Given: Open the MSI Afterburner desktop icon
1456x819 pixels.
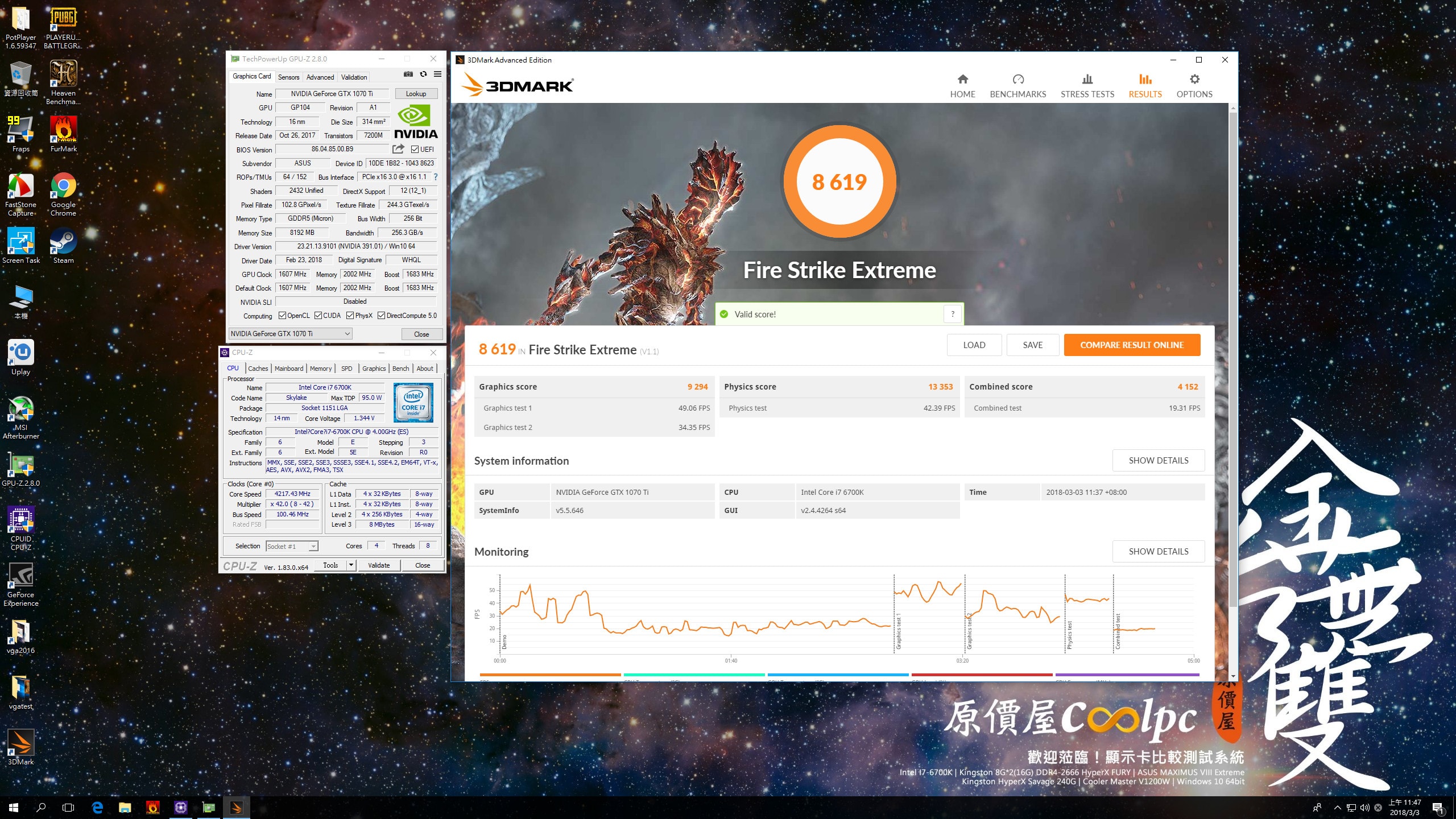Looking at the screenshot, I should [21, 417].
